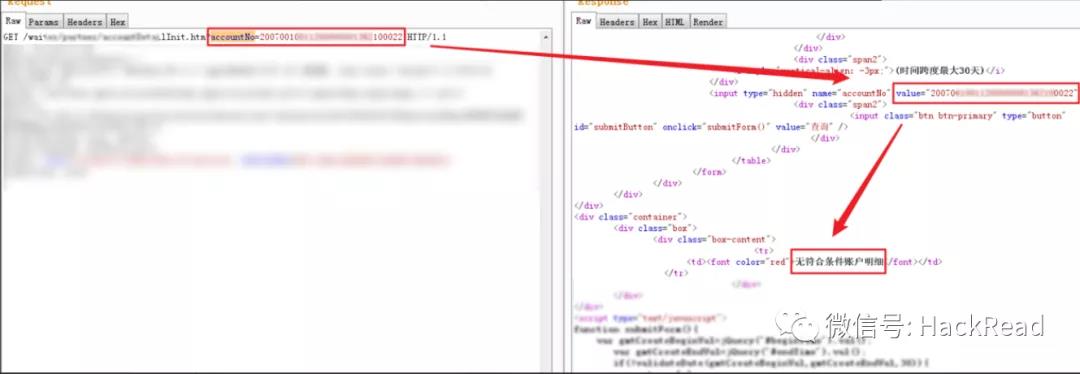Click the red 无符合条件账户明细 message text
This screenshot has height=374, width=1080.
(838, 262)
